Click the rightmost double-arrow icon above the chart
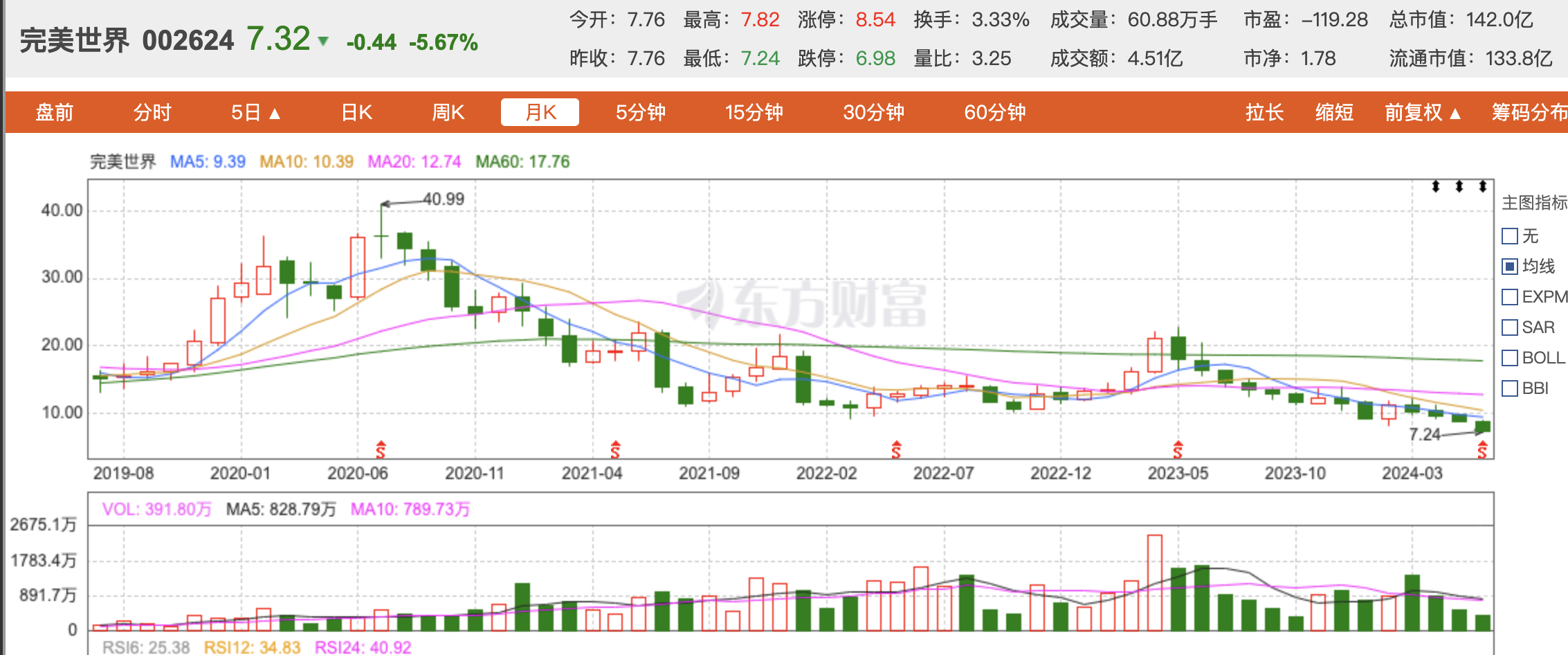This screenshot has width=1568, height=655. click(x=1483, y=186)
